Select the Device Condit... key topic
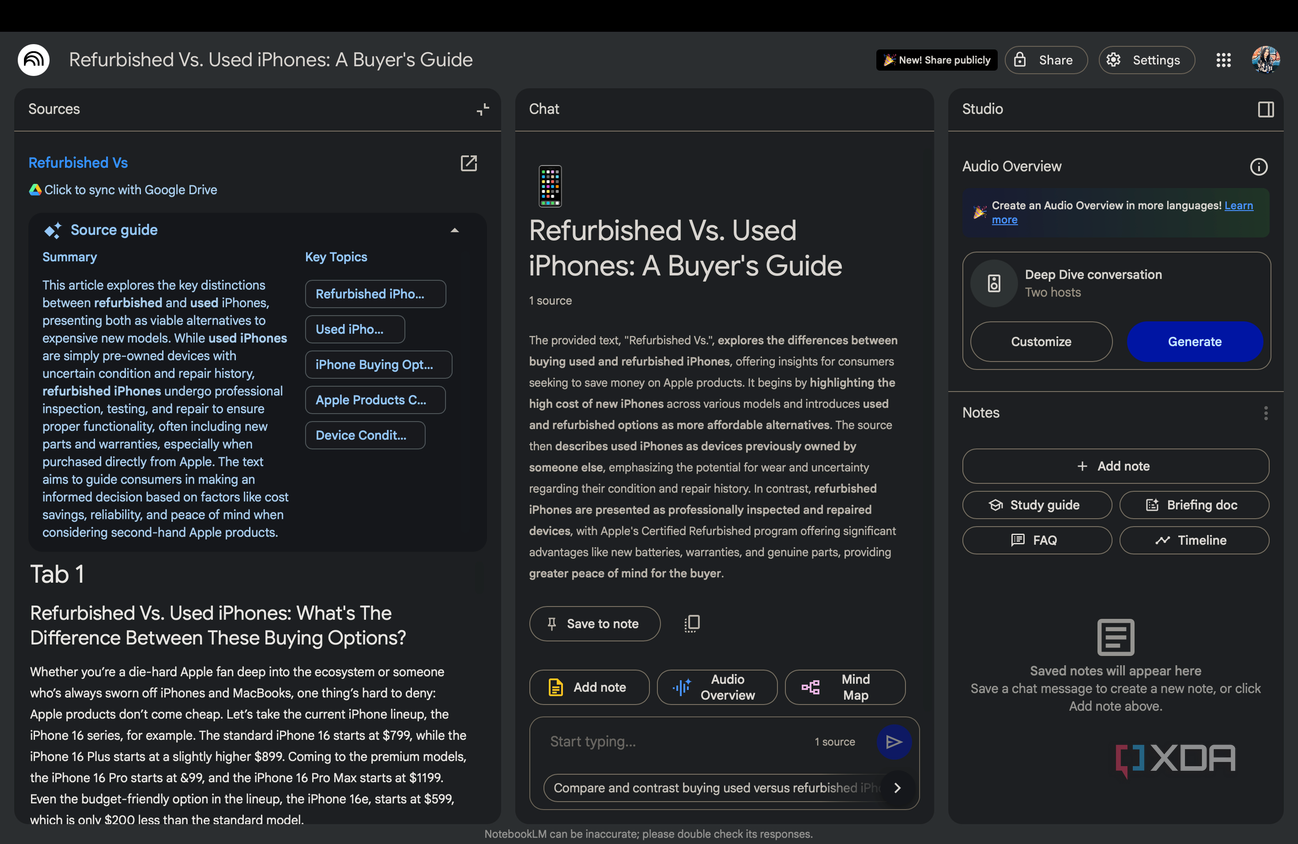 (365, 435)
